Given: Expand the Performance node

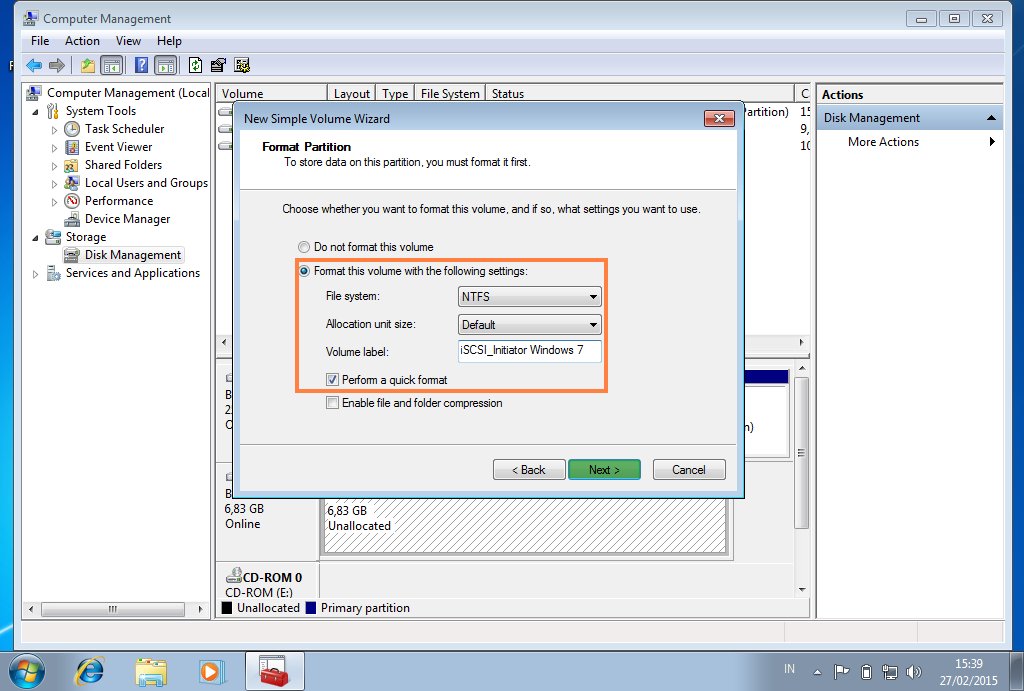Looking at the screenshot, I should pos(54,202).
